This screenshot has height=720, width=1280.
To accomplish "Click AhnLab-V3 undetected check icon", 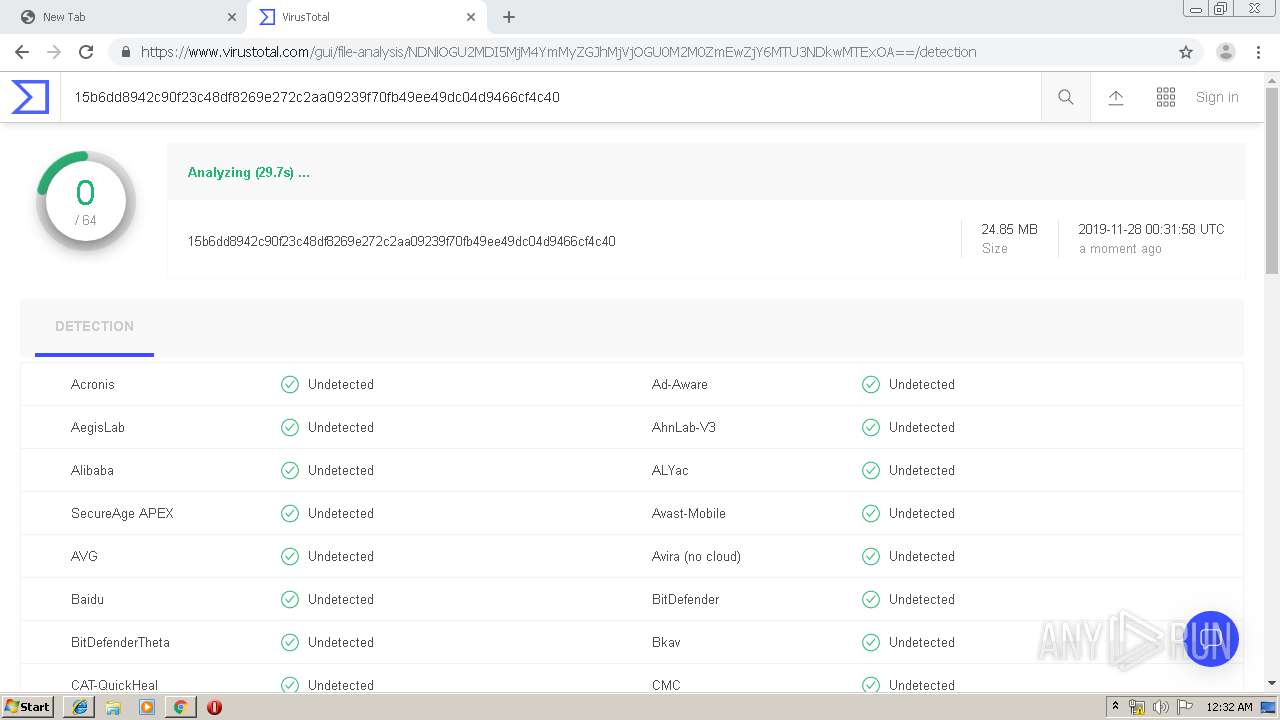I will (871, 427).
